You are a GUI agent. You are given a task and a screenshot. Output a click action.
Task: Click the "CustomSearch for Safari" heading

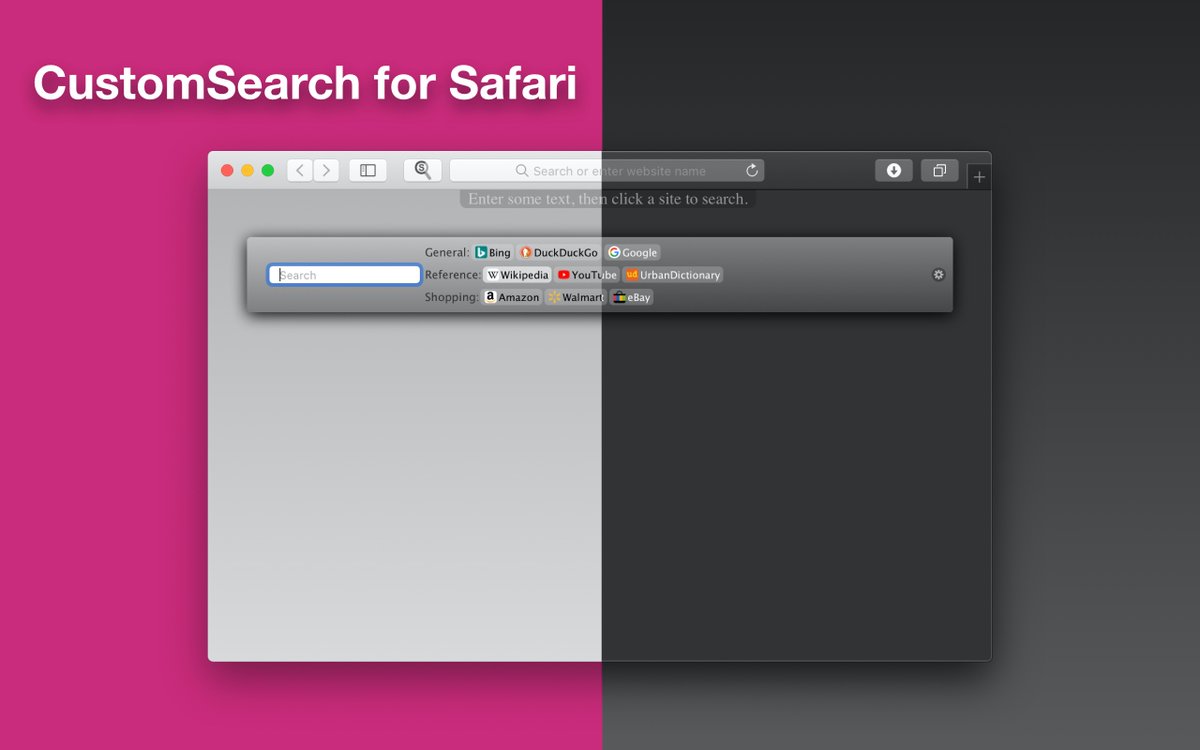(x=305, y=83)
